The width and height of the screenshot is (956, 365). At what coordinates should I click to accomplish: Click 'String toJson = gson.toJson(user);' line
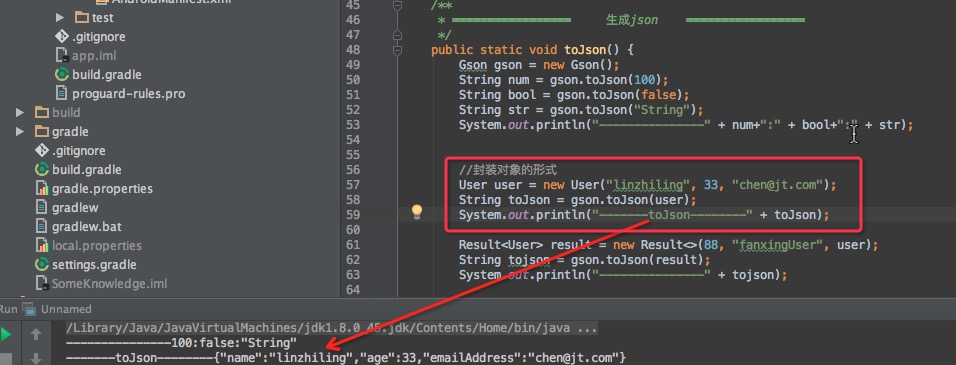(577, 200)
